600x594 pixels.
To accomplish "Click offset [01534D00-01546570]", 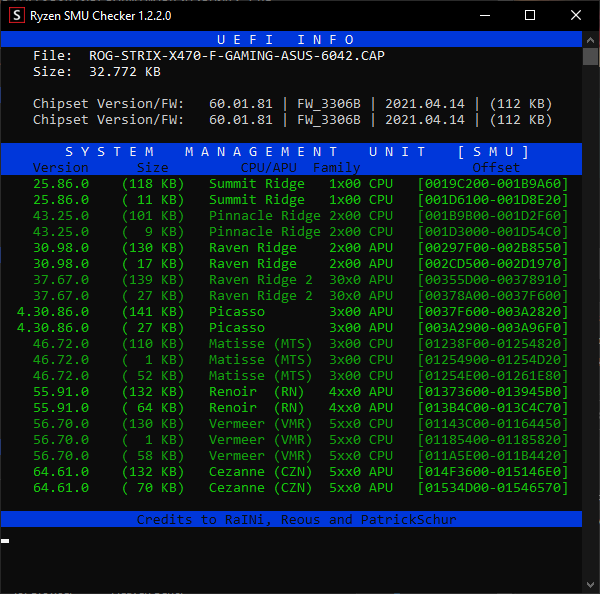I will 493,488.
